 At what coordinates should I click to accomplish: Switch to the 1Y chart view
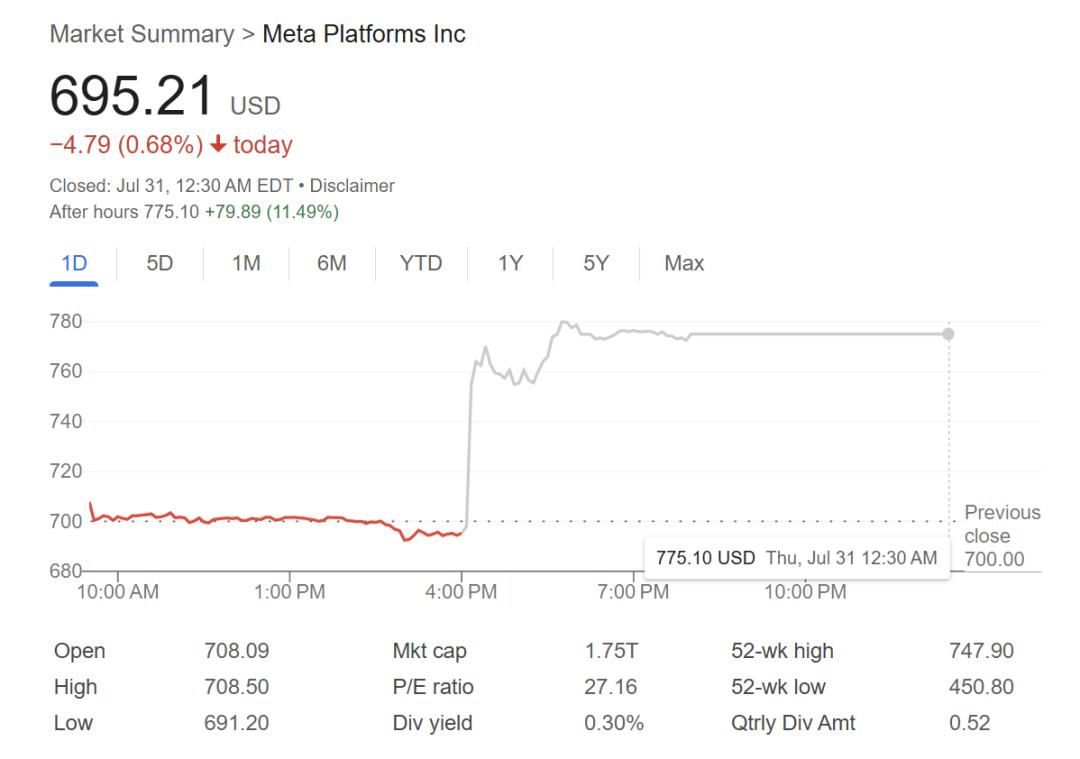click(510, 264)
